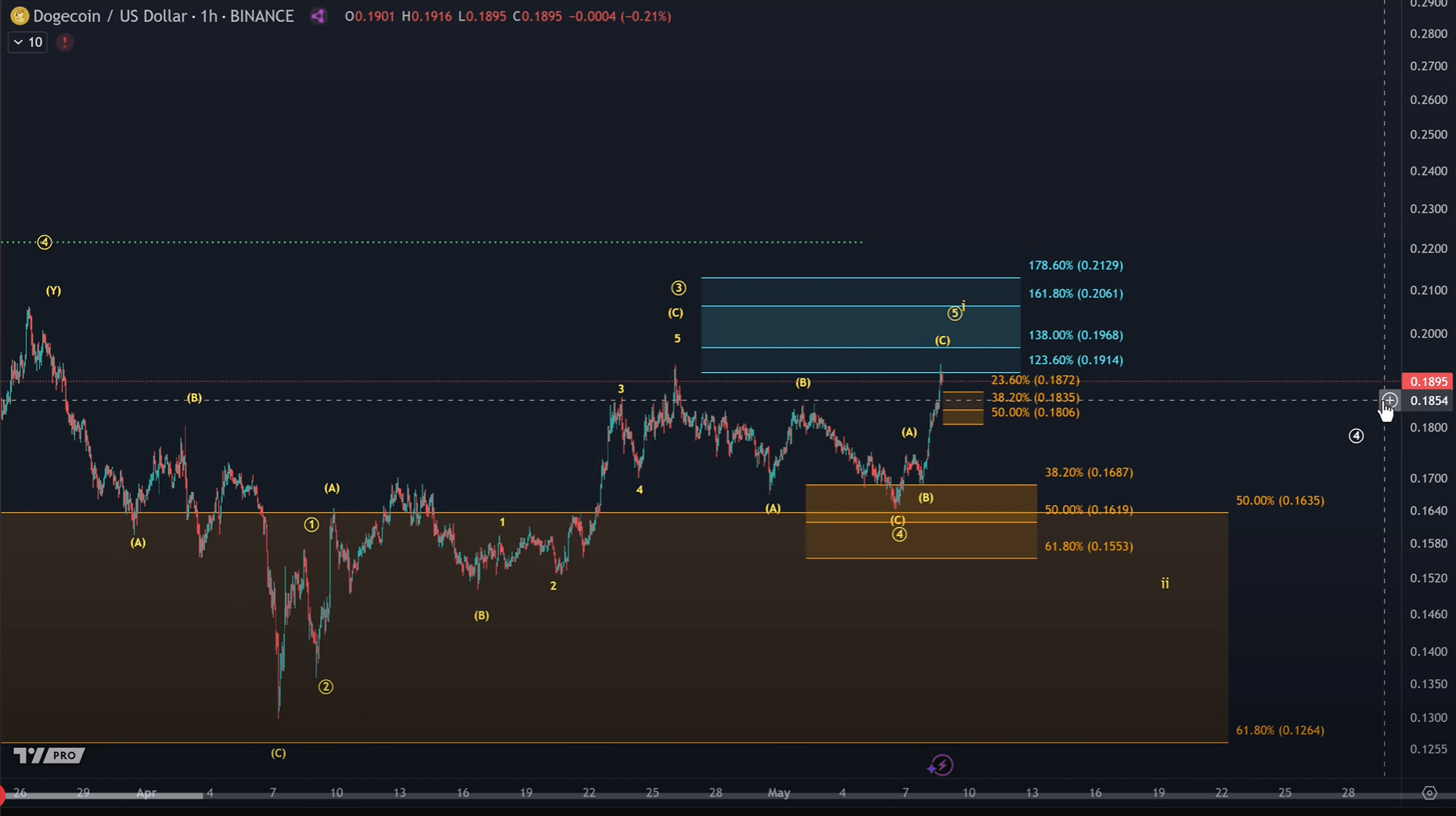Screen dimensions: 1456x816
Task: Select the 178.60% (0.2129) Fibonacci label
Action: pyautogui.click(x=1076, y=265)
